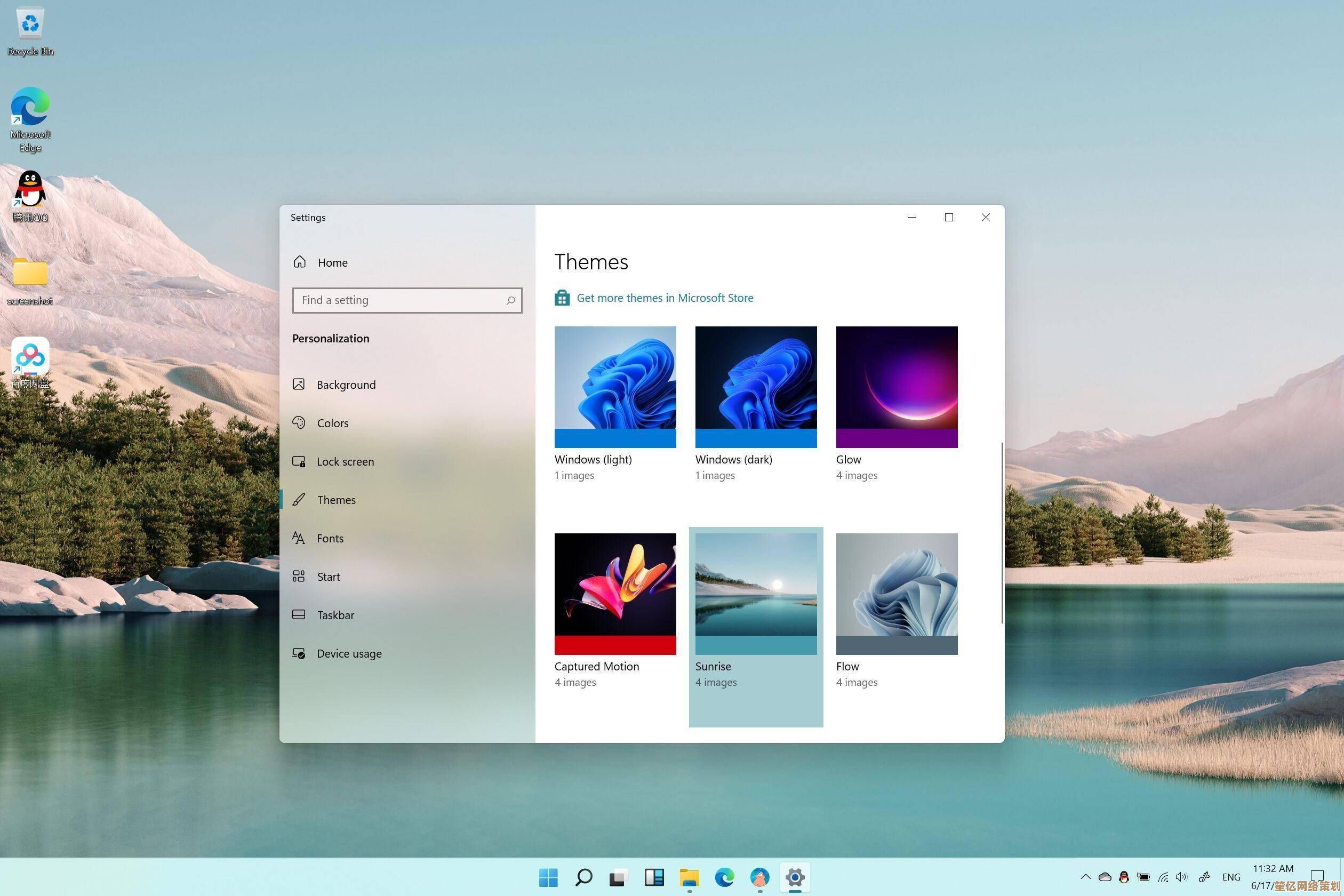Select the Captured Motion theme
This screenshot has width=1344, height=896.
615,594
